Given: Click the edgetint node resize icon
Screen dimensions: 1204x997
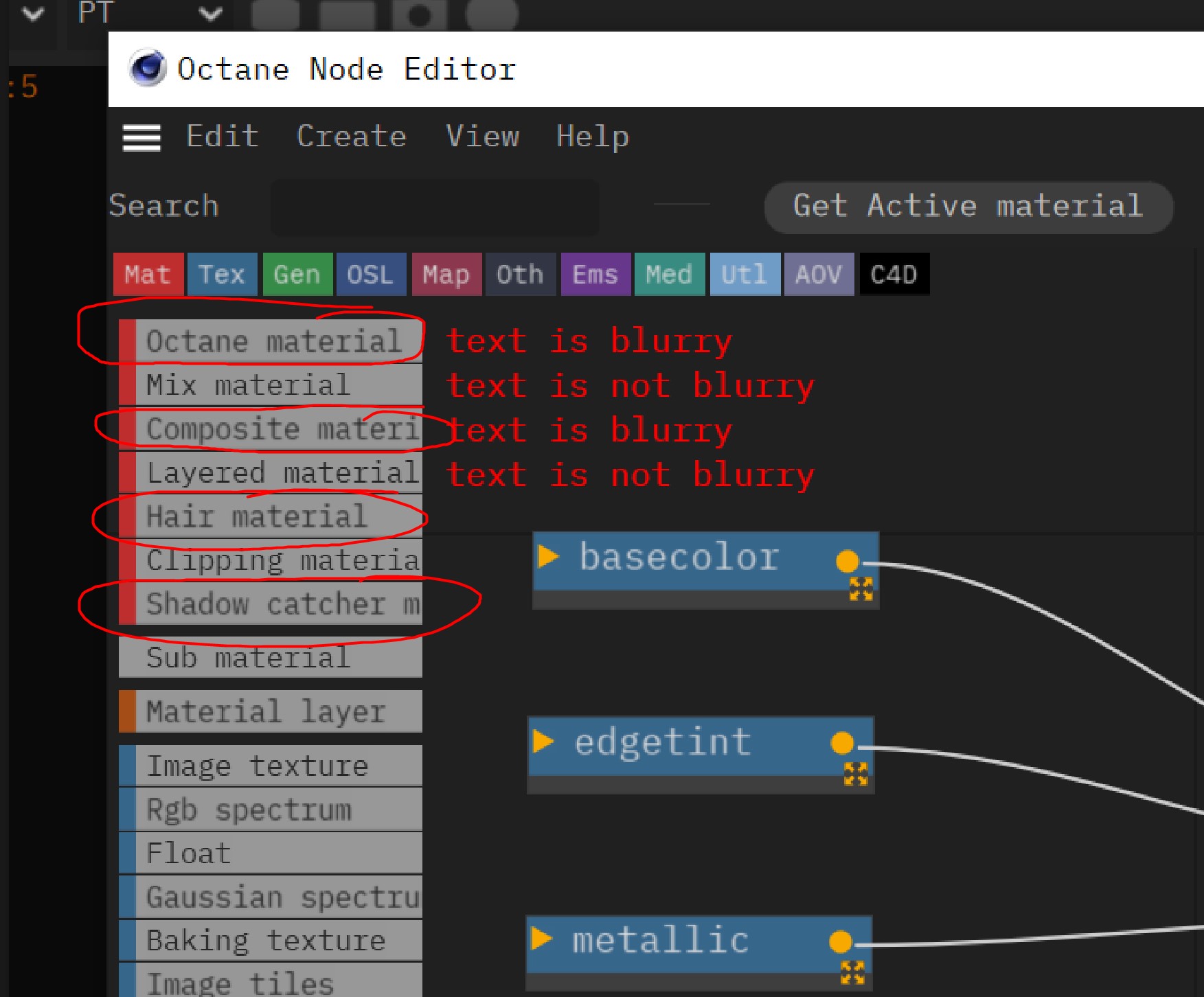Looking at the screenshot, I should click(856, 774).
